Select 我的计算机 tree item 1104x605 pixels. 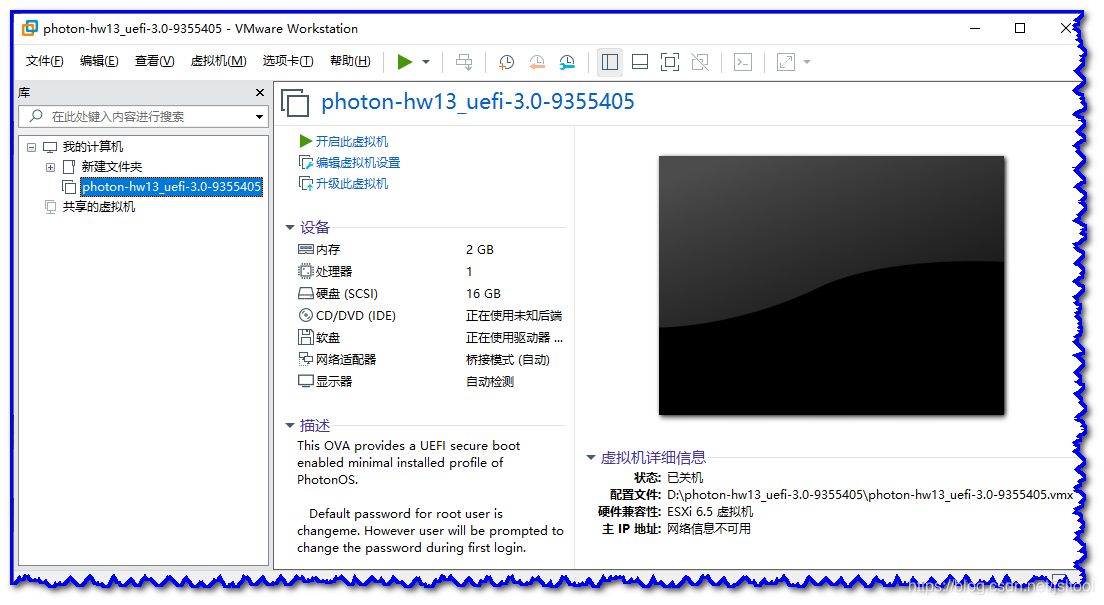(92, 146)
